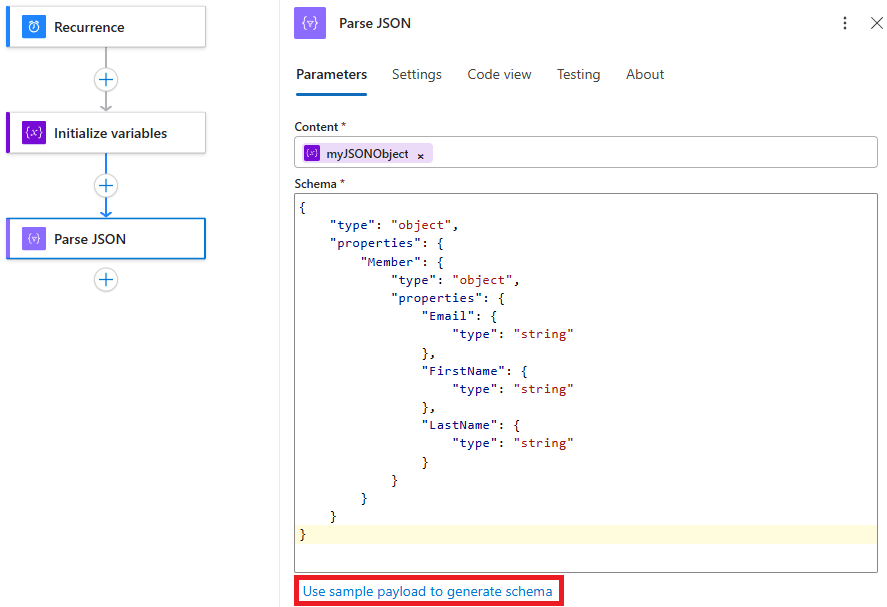887x607 pixels.
Task: Add step between Recurrence and Initialize variables
Action: pos(106,80)
